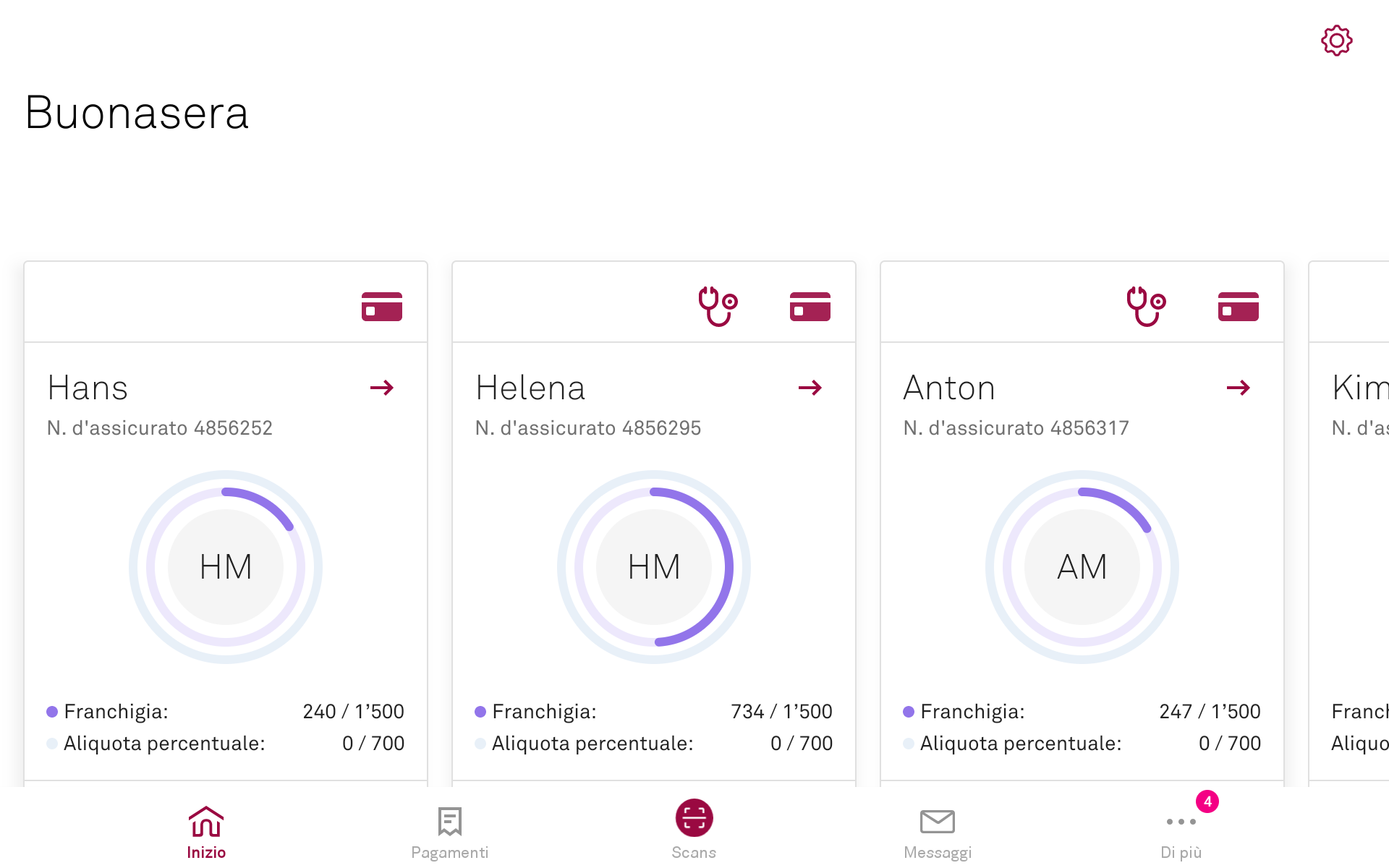Click the name Helena on her card
Image resolution: width=1389 pixels, height=868 pixels.
point(530,388)
